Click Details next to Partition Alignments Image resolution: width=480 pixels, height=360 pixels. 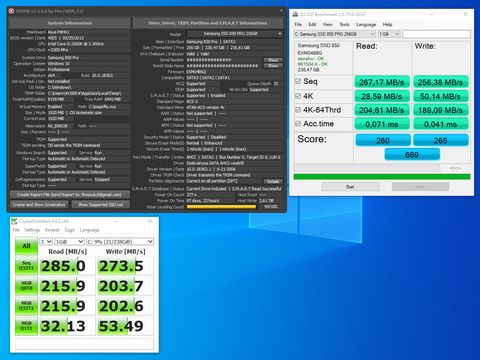point(273,181)
